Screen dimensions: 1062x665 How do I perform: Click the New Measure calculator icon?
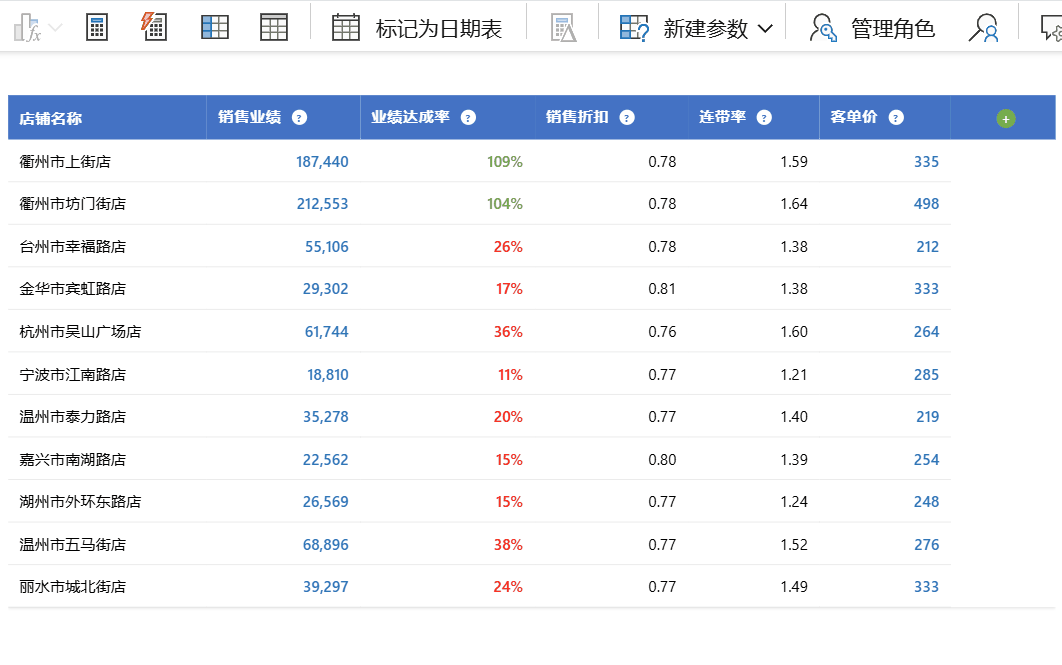coord(97,28)
